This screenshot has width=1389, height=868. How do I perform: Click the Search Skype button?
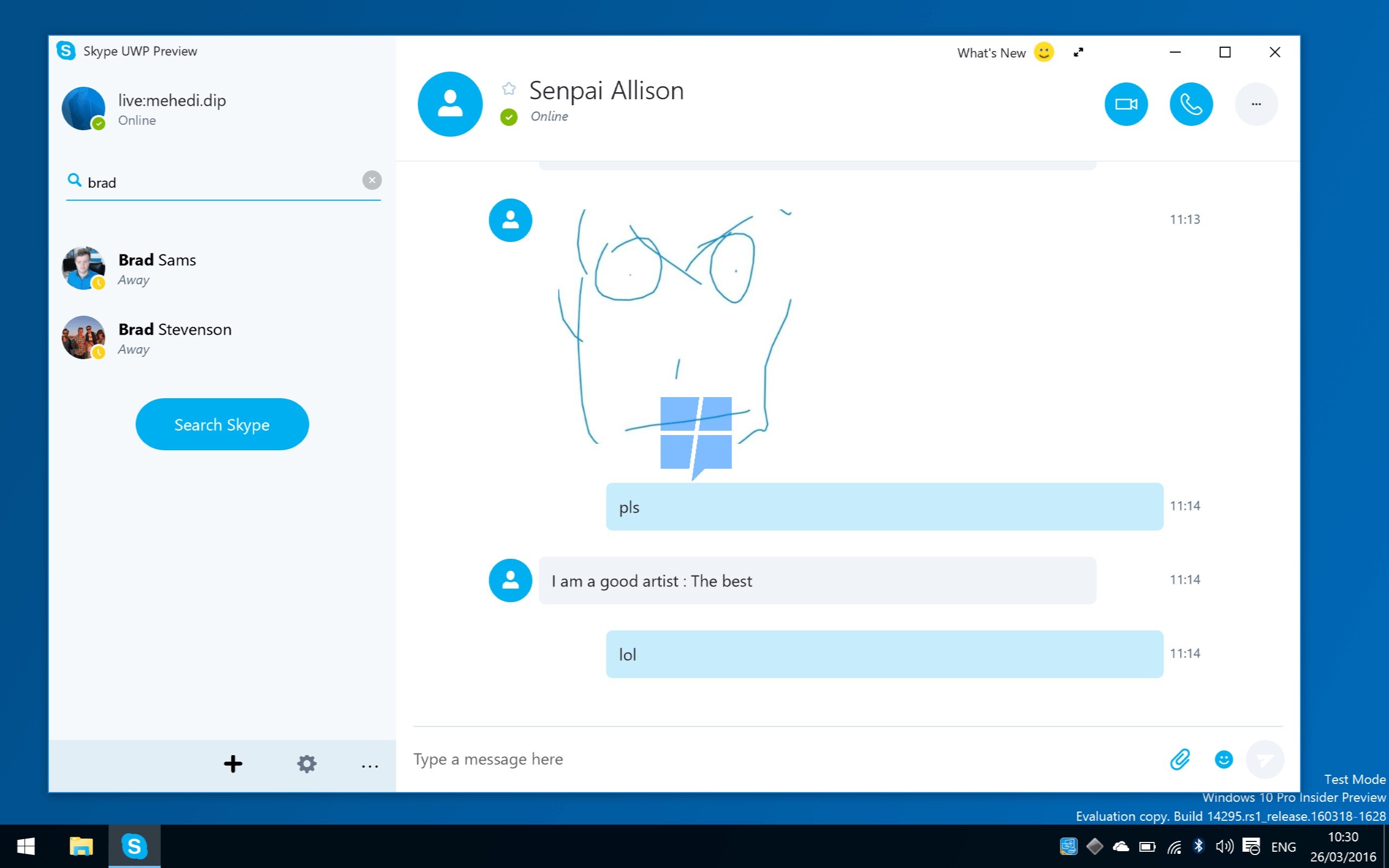point(222,424)
